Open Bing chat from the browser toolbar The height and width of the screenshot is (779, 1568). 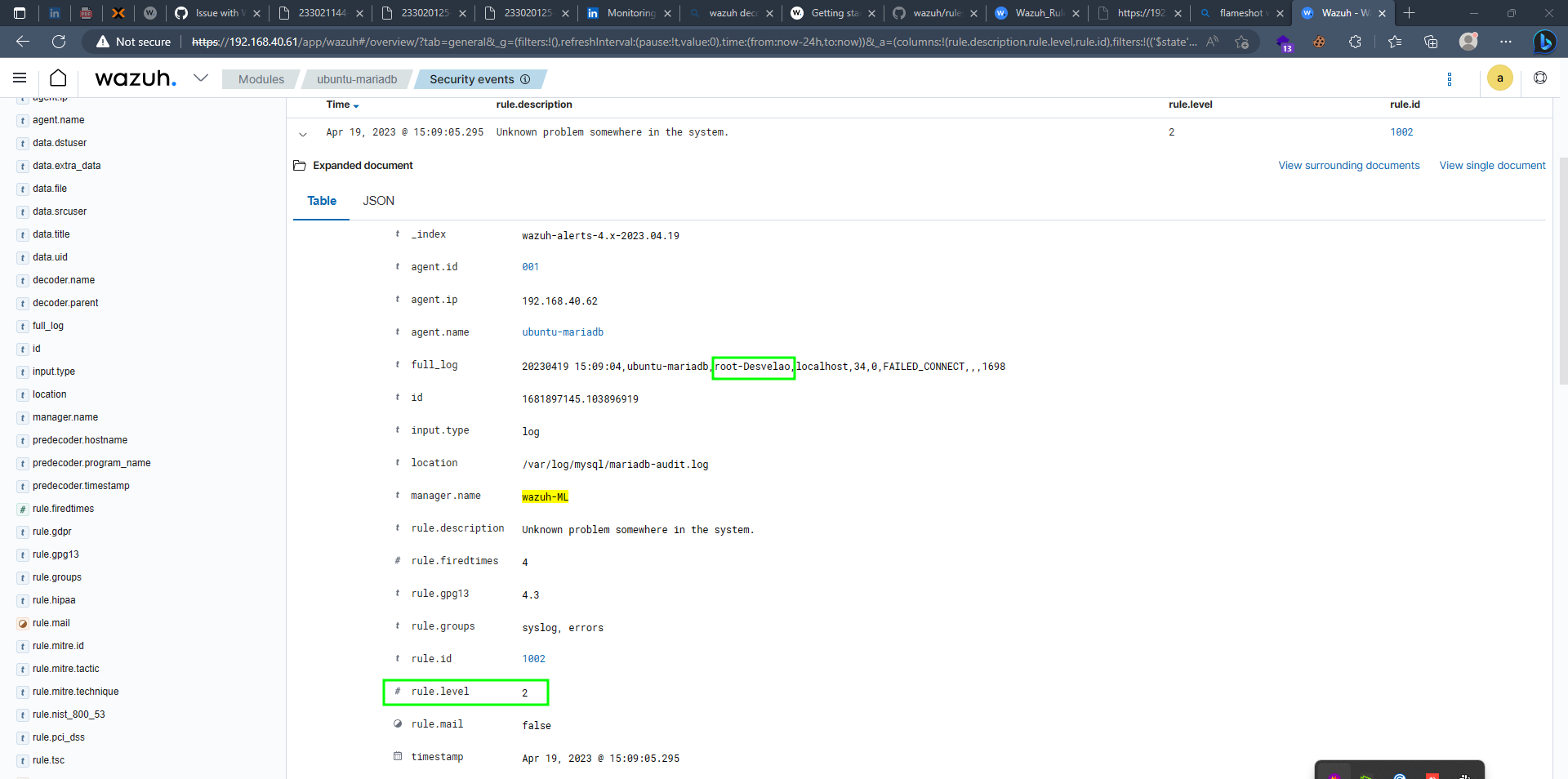coord(1546,42)
